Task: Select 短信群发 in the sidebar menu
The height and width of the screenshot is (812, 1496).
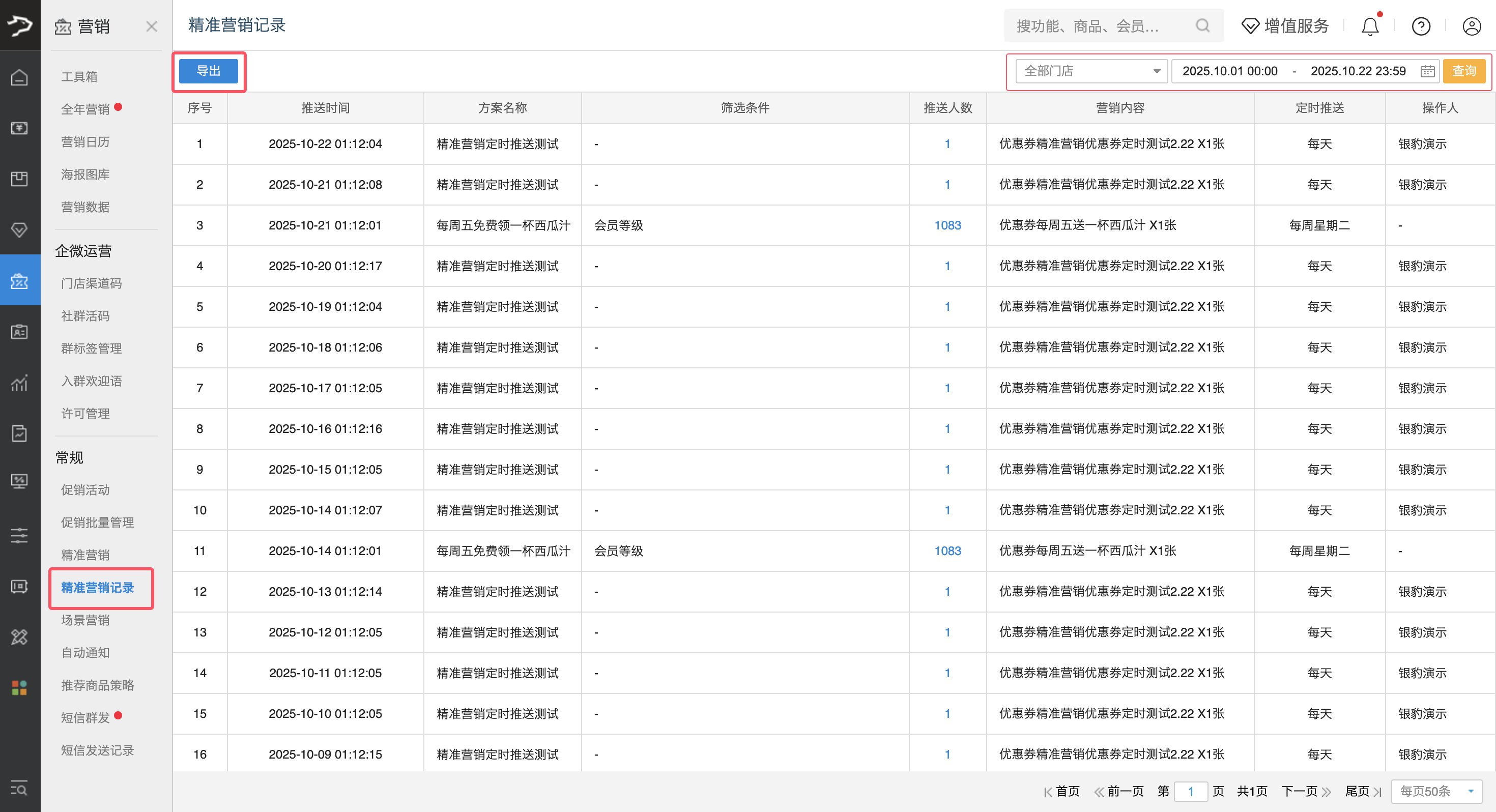Action: pos(85,717)
